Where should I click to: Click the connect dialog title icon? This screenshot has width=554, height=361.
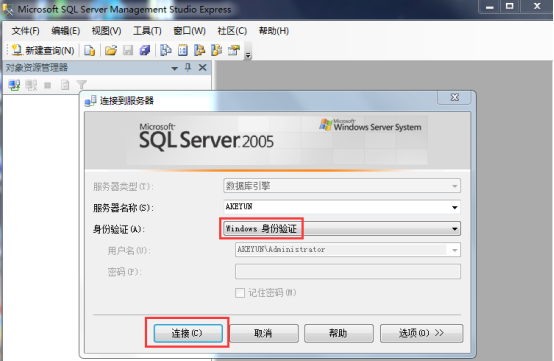[90, 101]
